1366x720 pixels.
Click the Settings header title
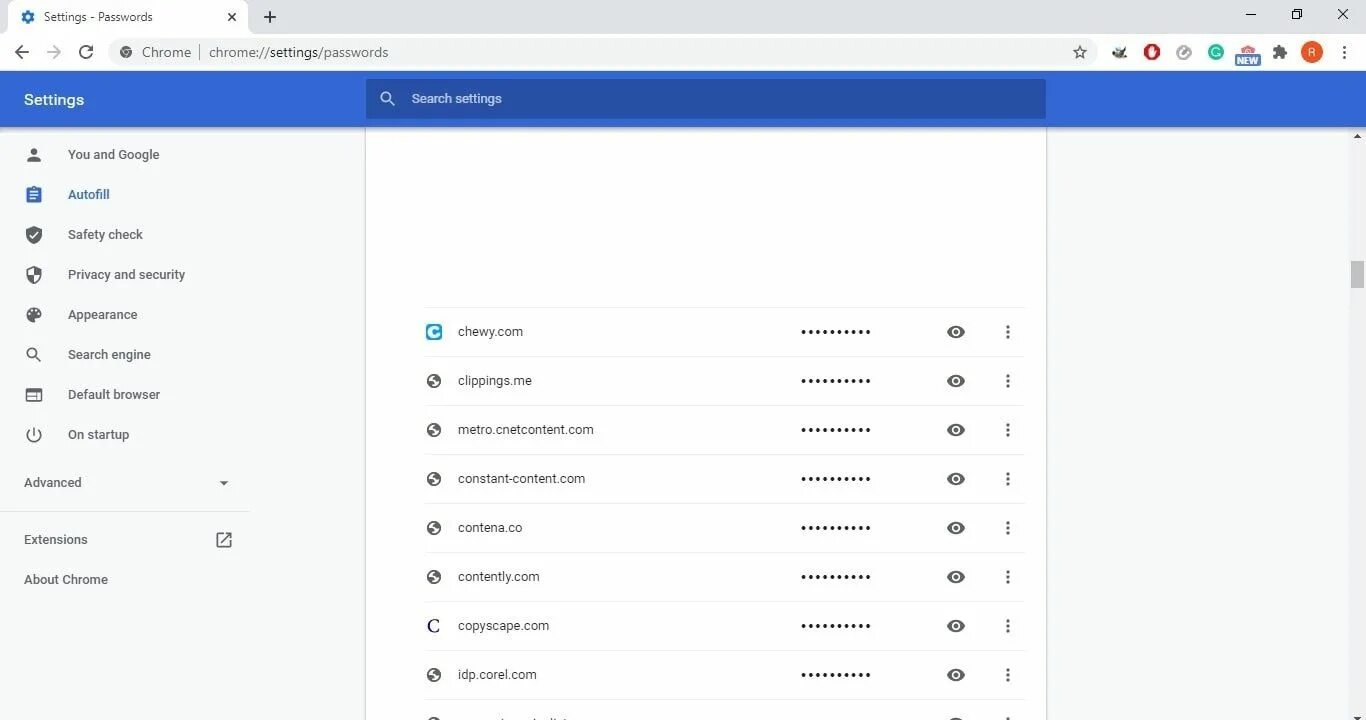coord(54,99)
